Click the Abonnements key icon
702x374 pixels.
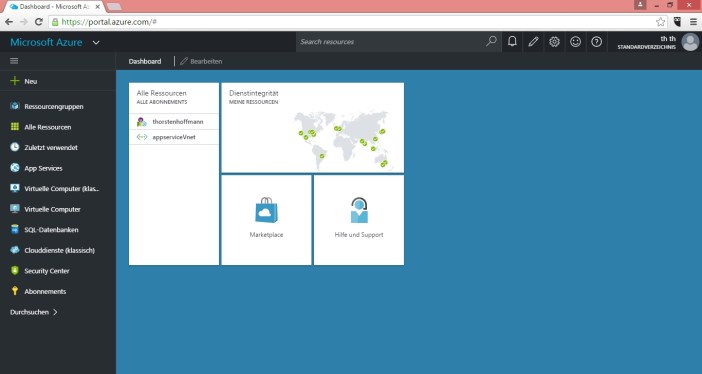(x=15, y=291)
